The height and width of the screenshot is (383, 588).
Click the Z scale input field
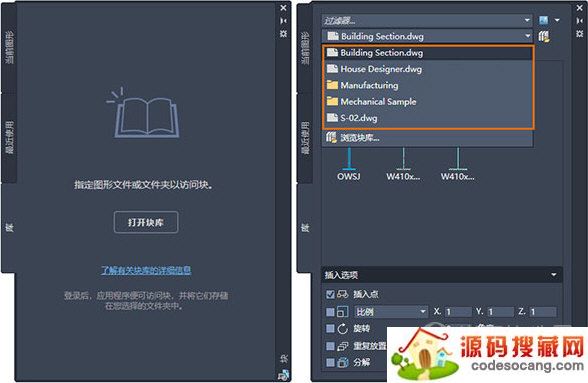(543, 312)
